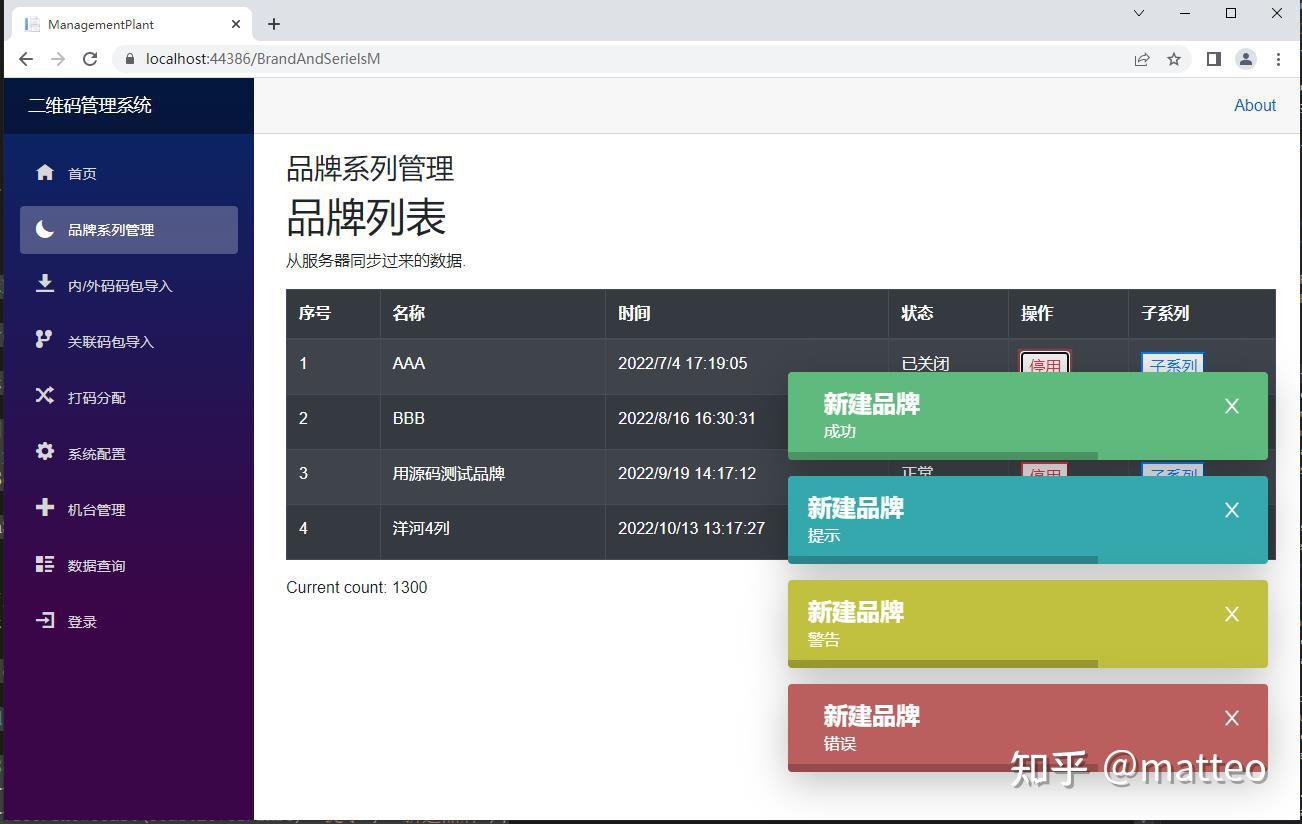The width and height of the screenshot is (1302, 824).
Task: Maximize the browser window
Action: click(1231, 13)
